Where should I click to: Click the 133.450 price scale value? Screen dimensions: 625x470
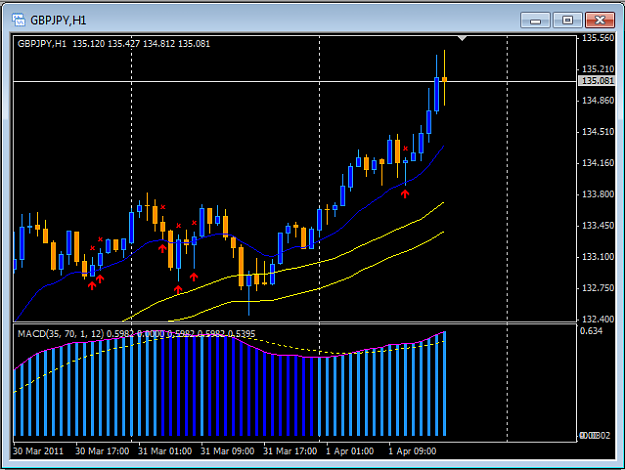pyautogui.click(x=598, y=226)
